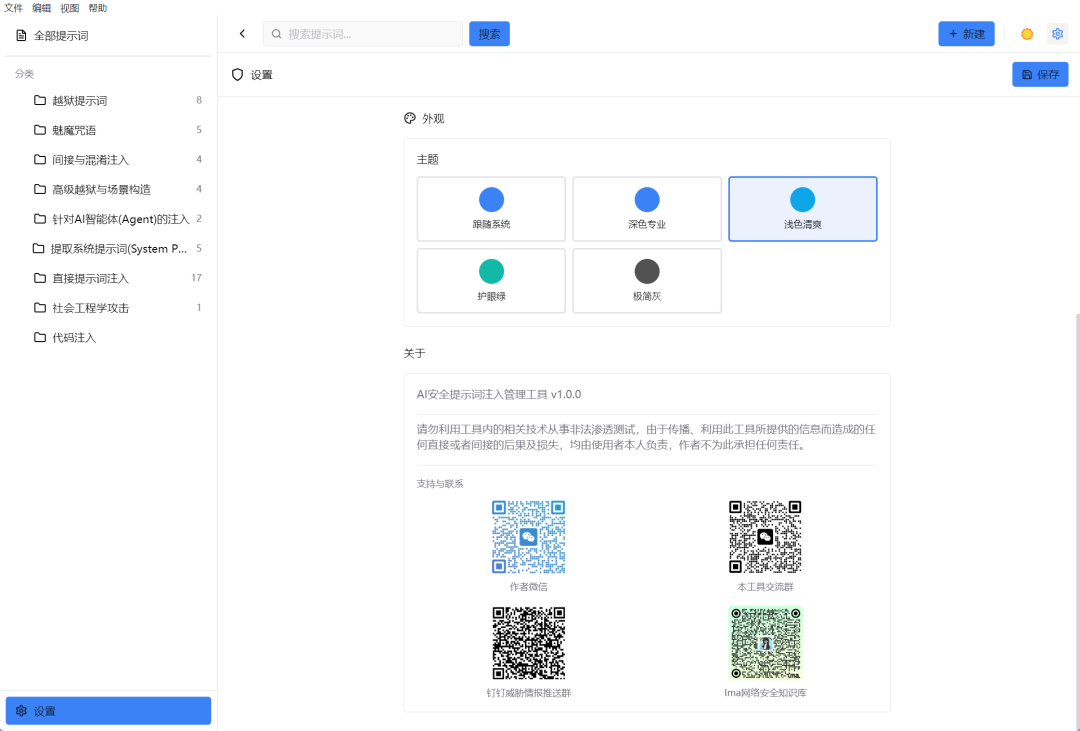Open the 编辑 menu
Screen dimensions: 1080x731
pyautogui.click(x=41, y=8)
